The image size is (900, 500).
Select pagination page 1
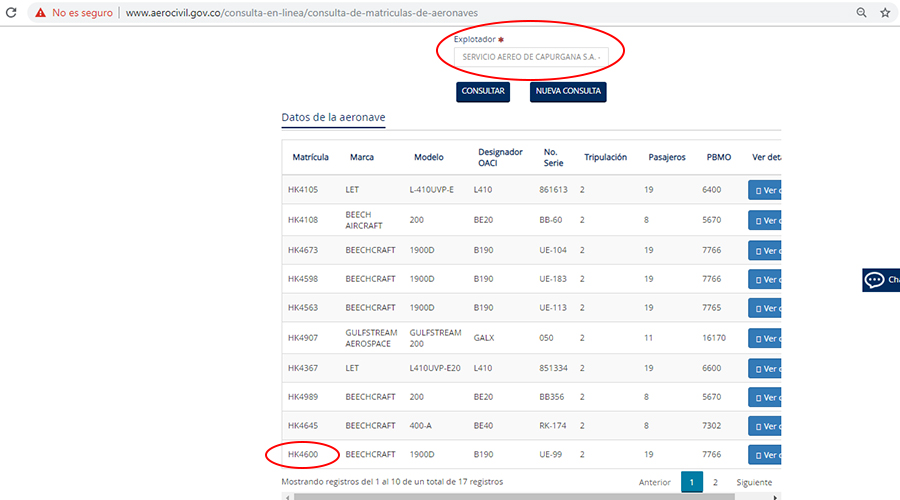[x=692, y=482]
